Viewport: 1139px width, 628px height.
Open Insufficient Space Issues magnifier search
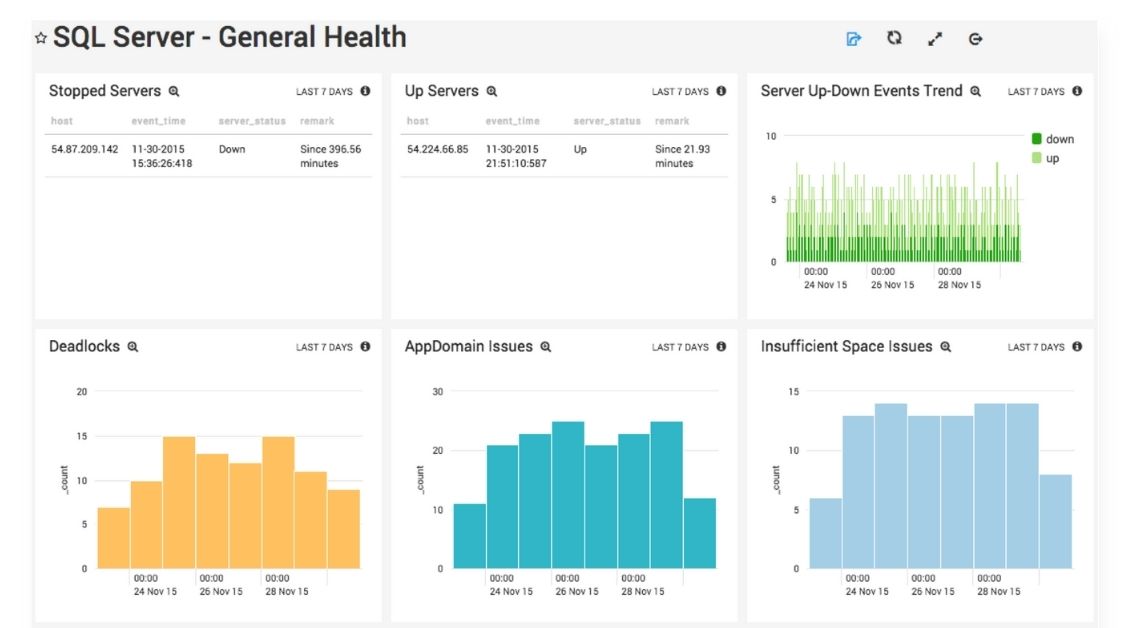pyautogui.click(x=945, y=347)
